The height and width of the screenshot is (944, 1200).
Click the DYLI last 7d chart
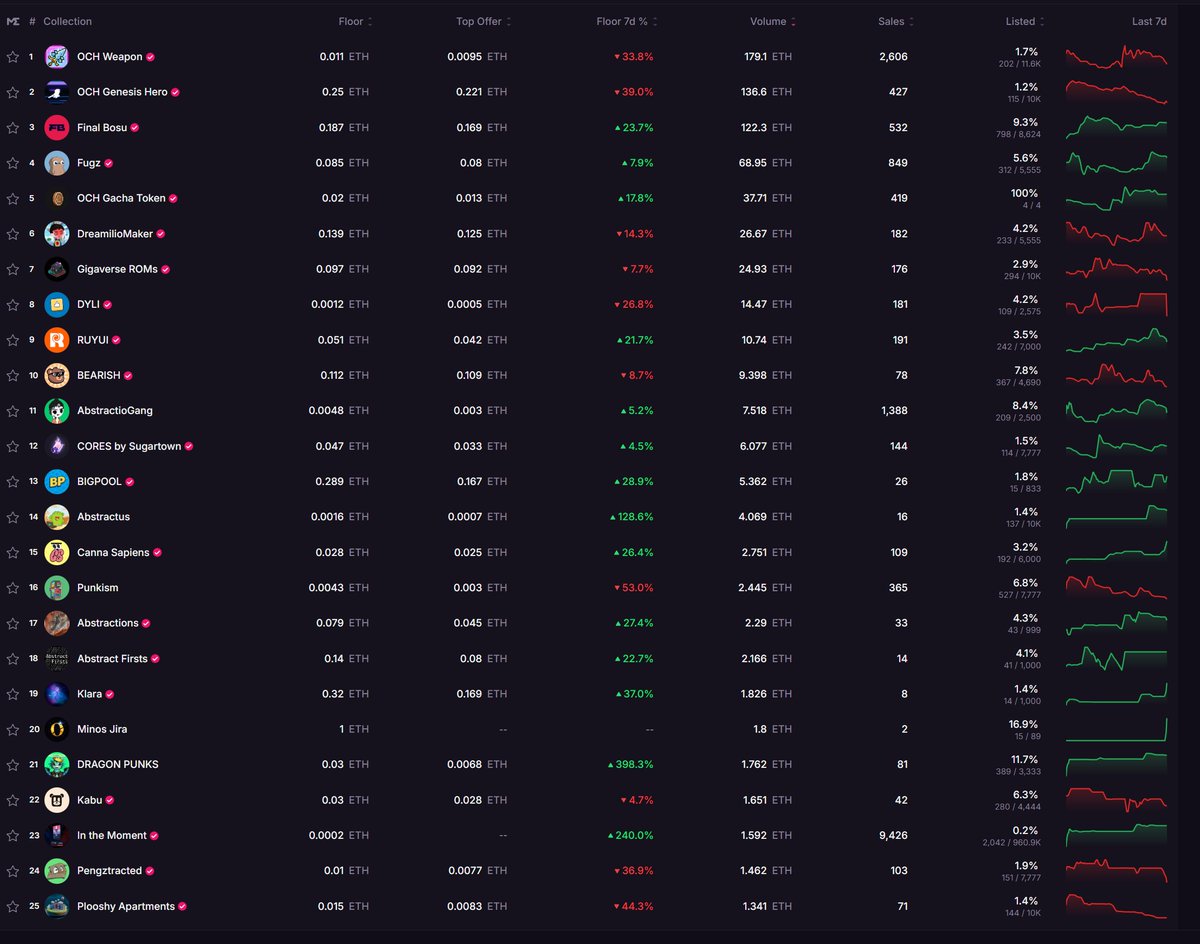1116,304
